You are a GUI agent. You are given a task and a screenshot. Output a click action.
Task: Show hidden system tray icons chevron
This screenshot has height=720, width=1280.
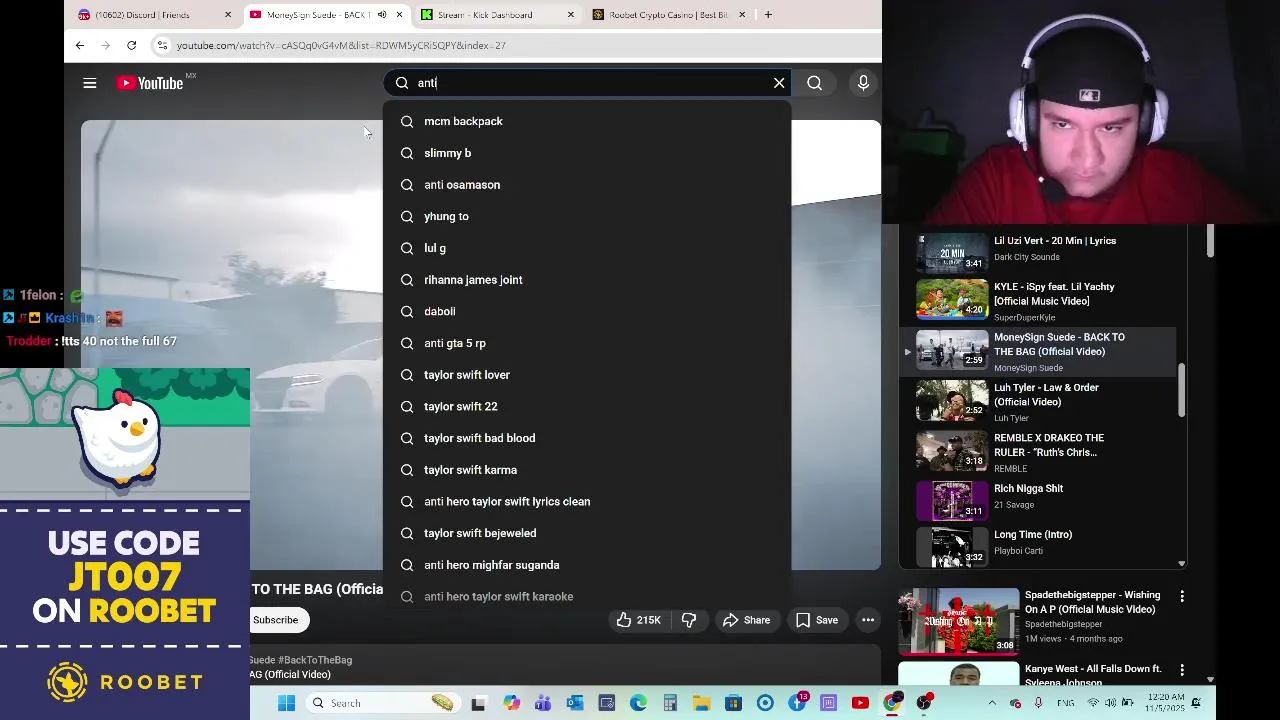tap(991, 703)
